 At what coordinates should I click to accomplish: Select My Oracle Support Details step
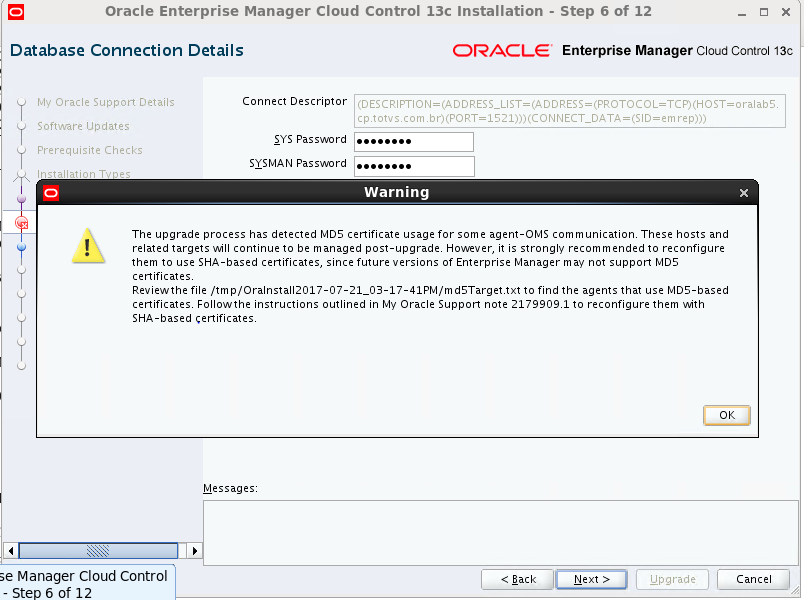click(106, 103)
